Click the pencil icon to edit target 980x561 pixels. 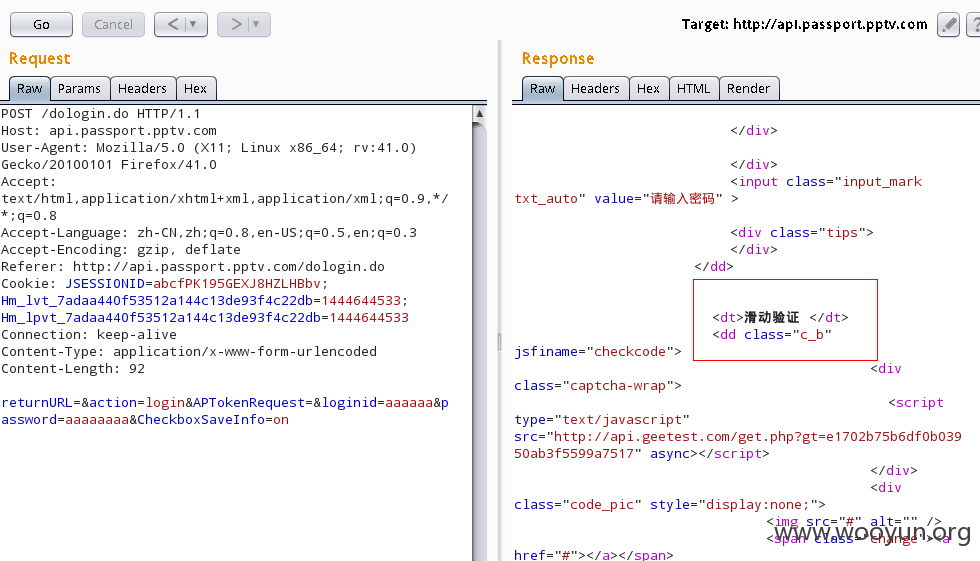click(948, 24)
